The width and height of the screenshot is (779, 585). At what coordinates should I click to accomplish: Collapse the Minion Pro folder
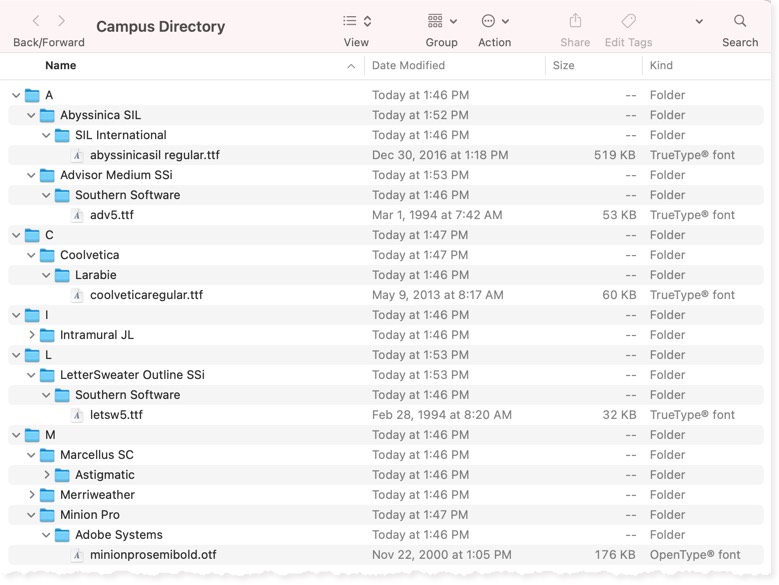31,515
